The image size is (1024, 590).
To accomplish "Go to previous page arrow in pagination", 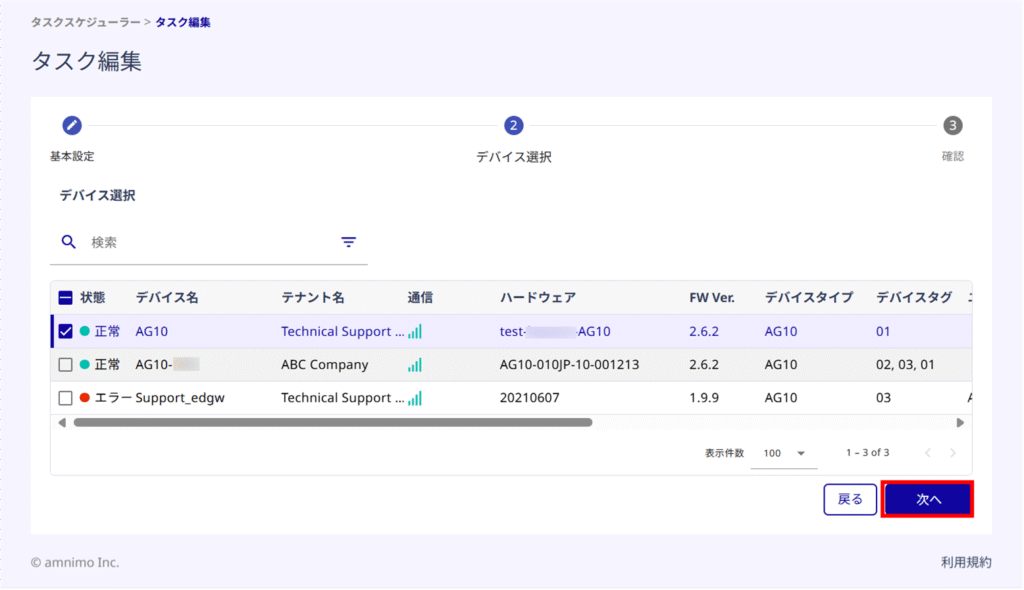I will pos(927,453).
